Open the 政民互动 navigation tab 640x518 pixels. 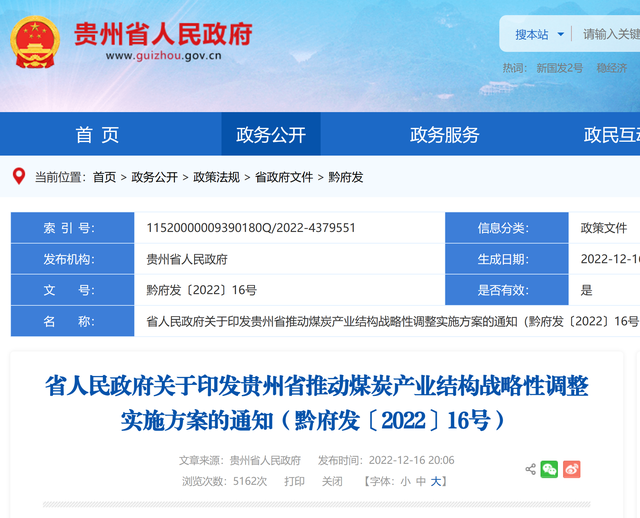tap(612, 135)
